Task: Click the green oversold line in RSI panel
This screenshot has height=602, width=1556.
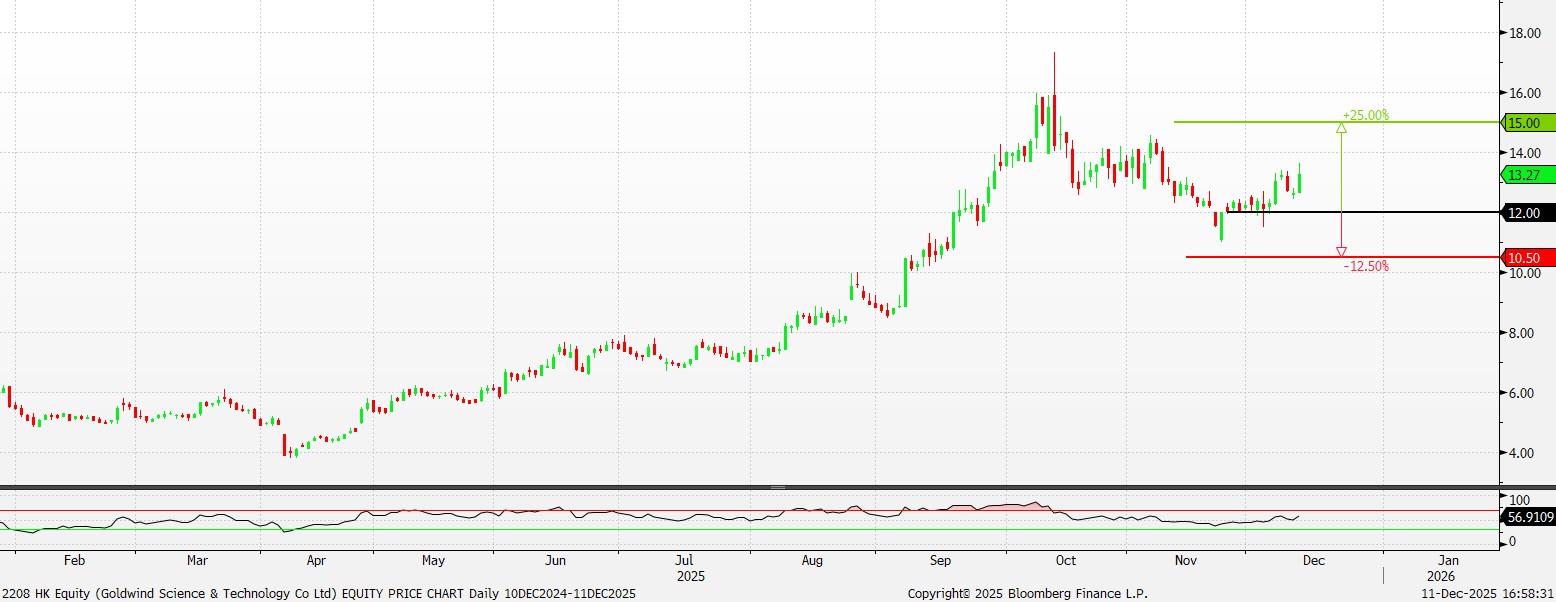Action: tap(750, 530)
